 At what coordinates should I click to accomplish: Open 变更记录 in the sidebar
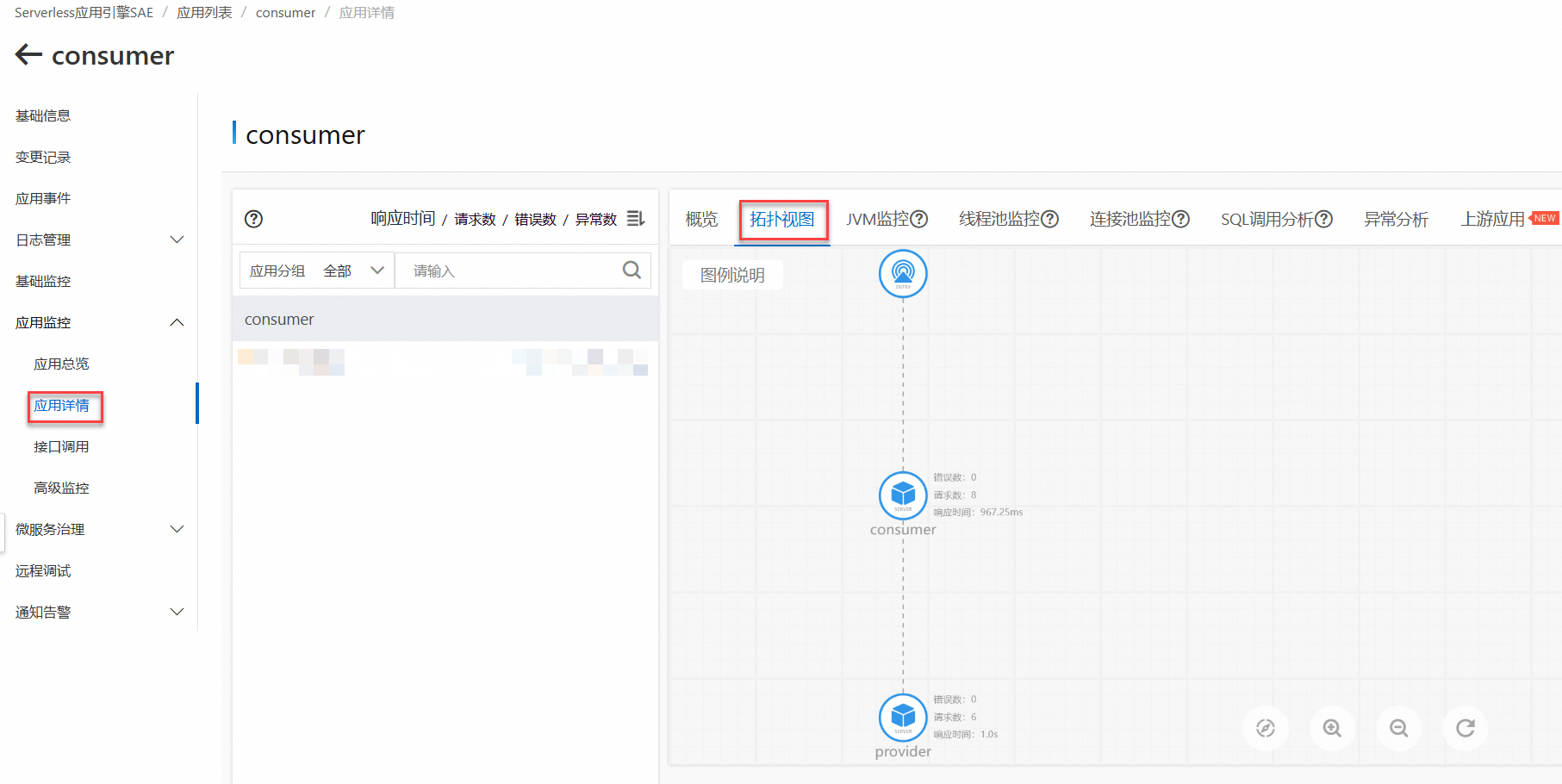43,157
